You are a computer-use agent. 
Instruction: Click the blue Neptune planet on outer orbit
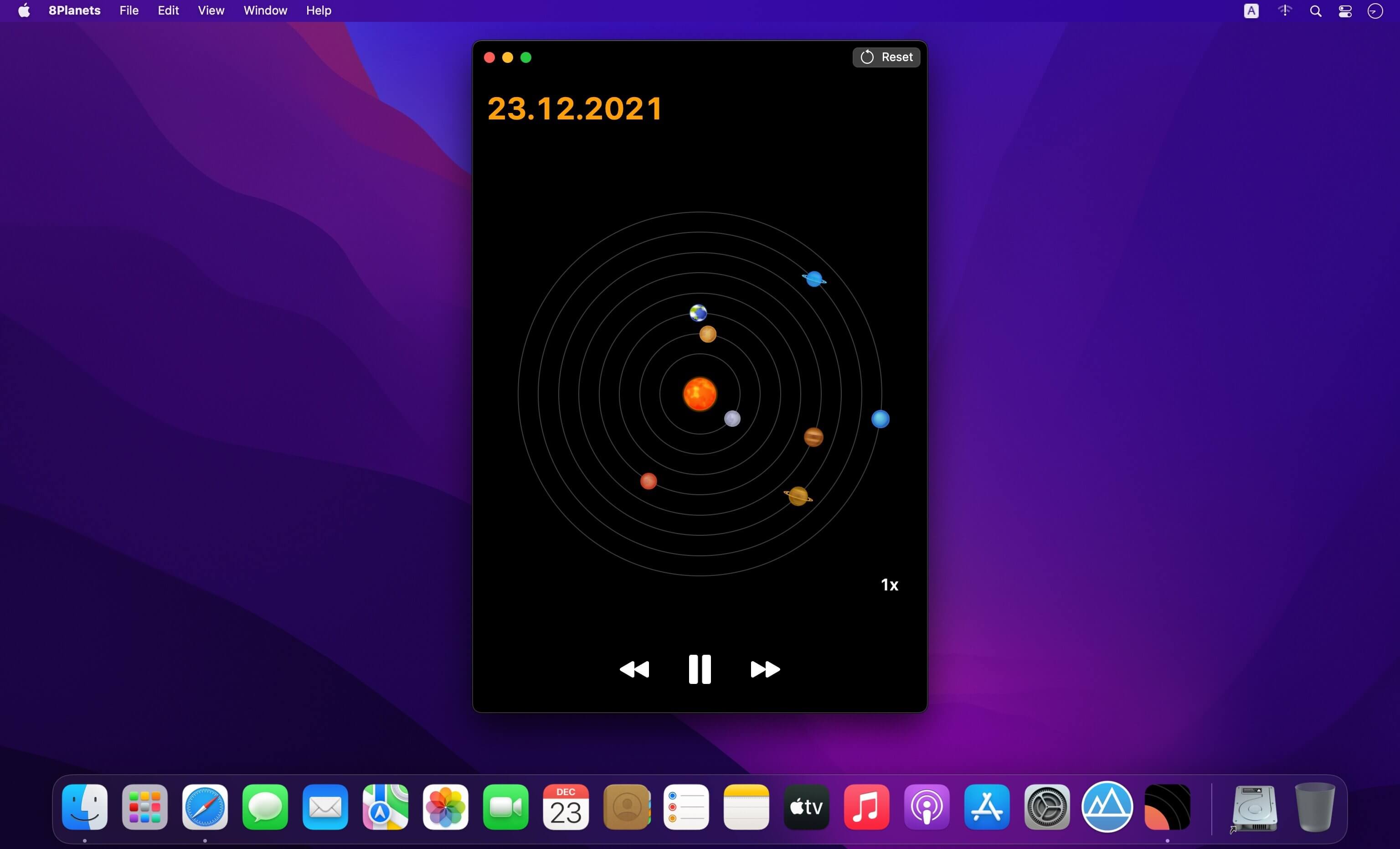click(x=880, y=419)
